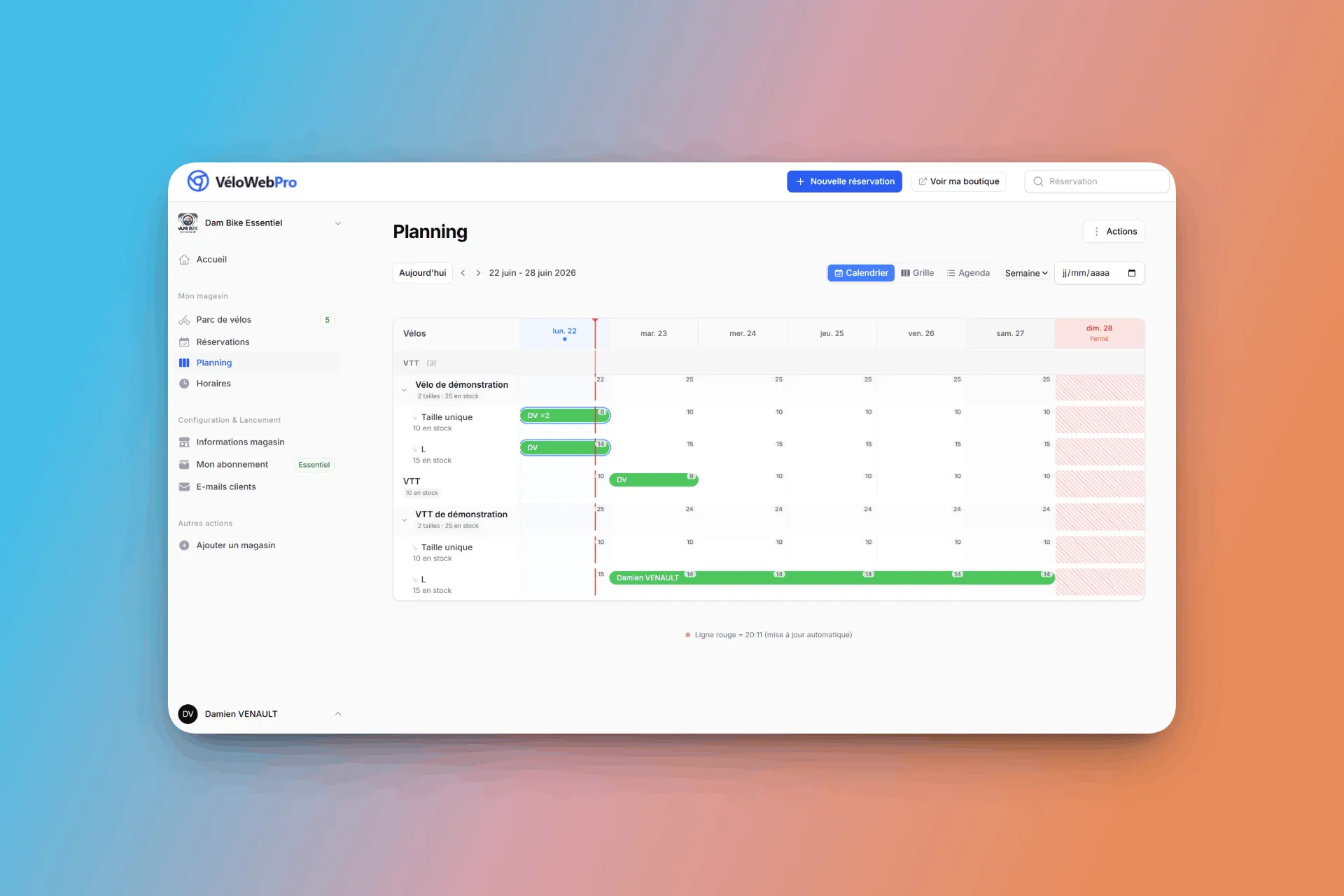
Task: Click the plus icon for Ajouter un magasin
Action: click(x=184, y=545)
